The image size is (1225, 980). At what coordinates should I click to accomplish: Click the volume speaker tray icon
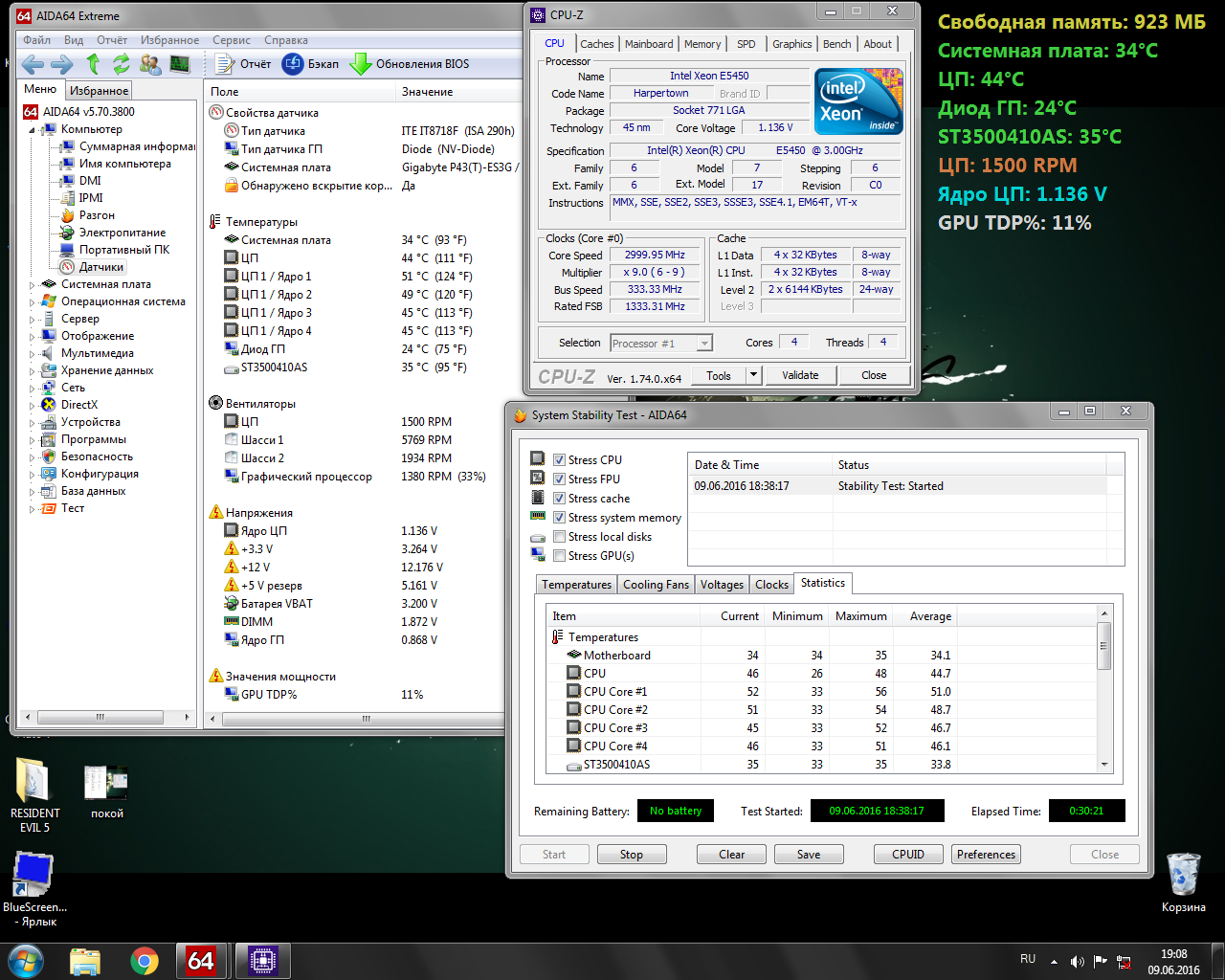tap(1077, 961)
